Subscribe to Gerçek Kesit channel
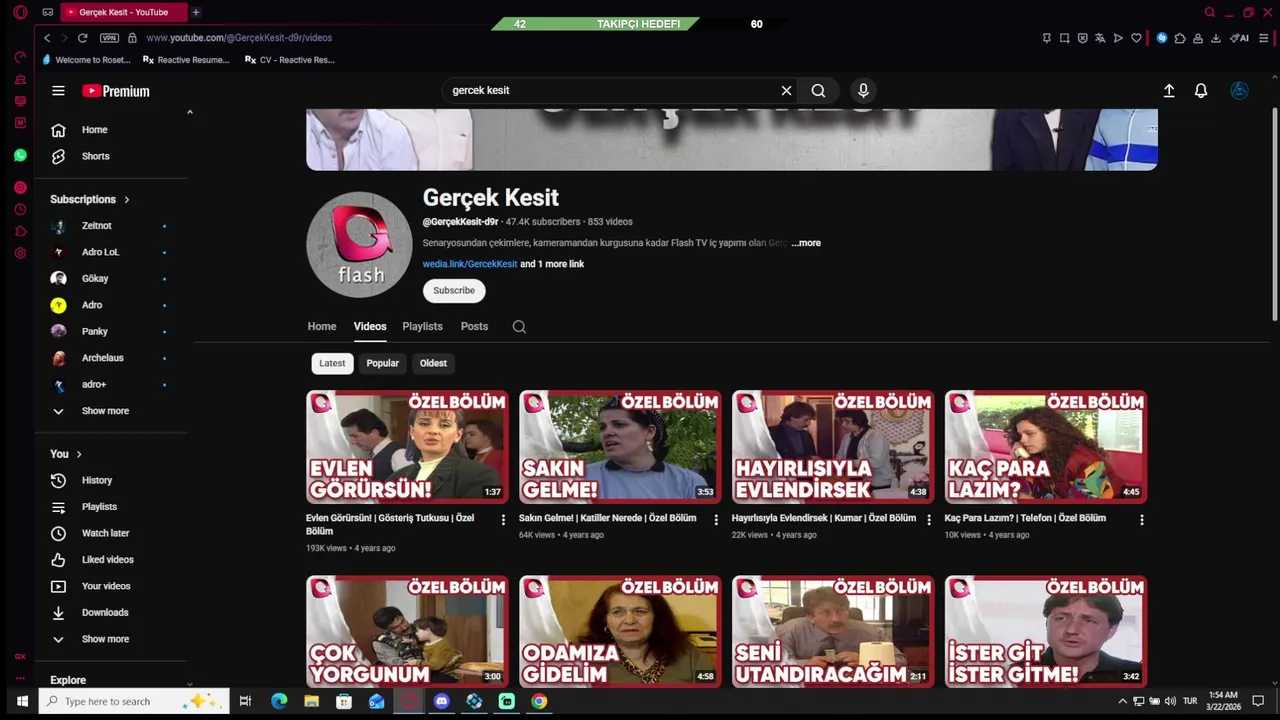The height and width of the screenshot is (720, 1280). click(454, 291)
